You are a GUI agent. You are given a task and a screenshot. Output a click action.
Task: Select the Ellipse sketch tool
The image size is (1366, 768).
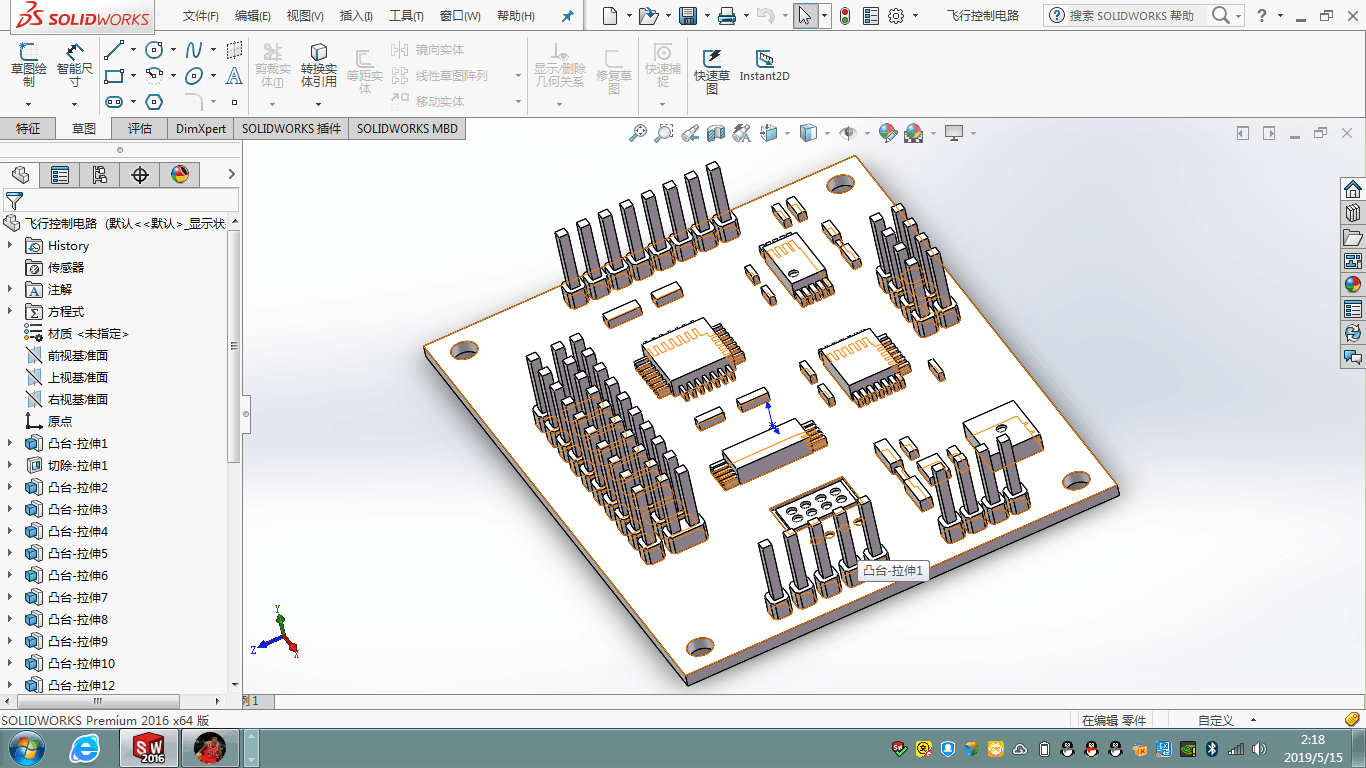[x=194, y=76]
